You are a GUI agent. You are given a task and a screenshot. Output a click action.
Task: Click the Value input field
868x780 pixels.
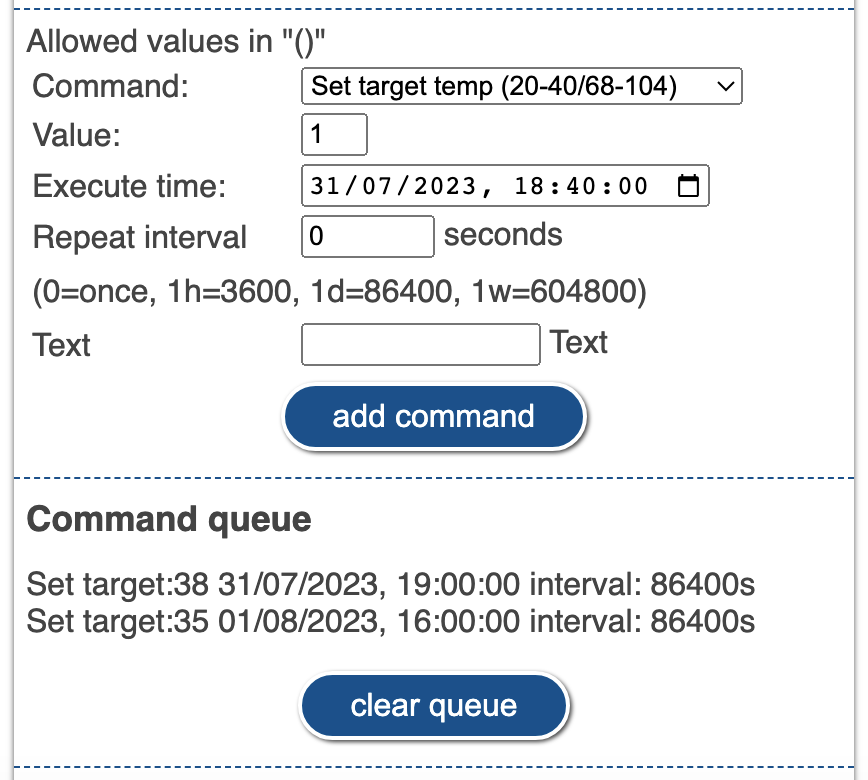click(333, 134)
